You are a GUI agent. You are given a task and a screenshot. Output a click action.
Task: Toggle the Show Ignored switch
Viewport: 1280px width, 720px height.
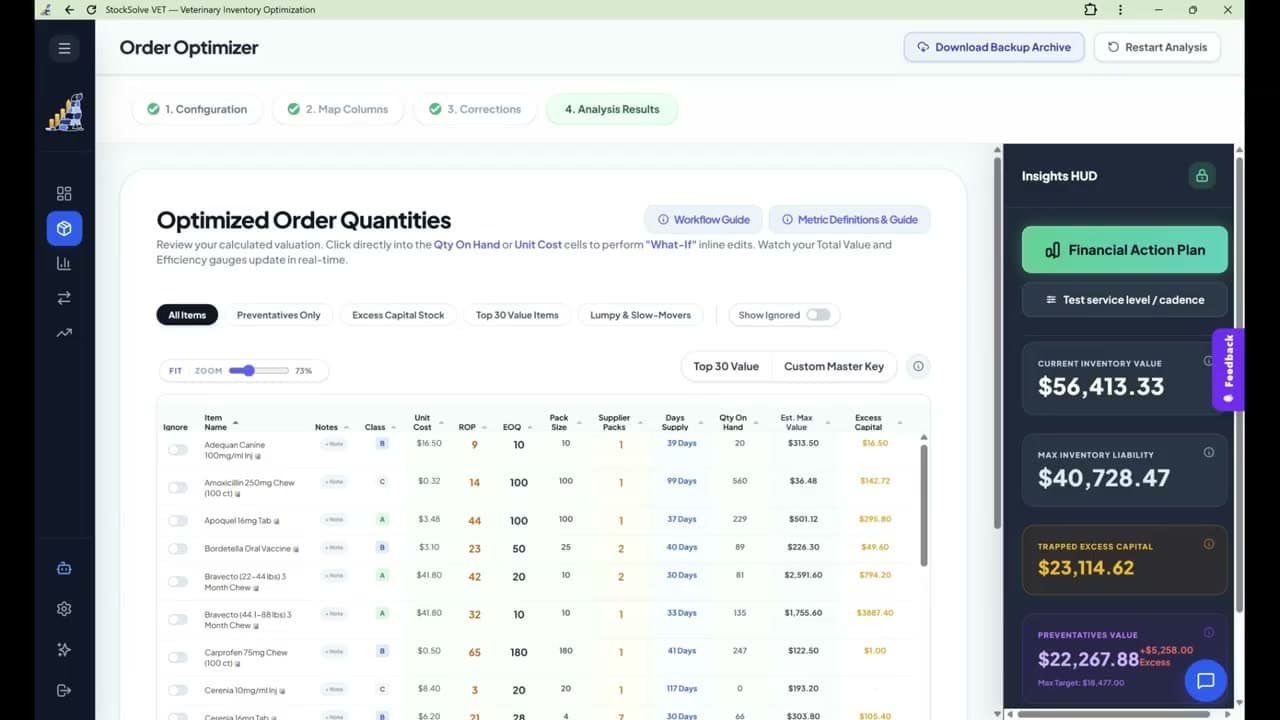point(818,315)
